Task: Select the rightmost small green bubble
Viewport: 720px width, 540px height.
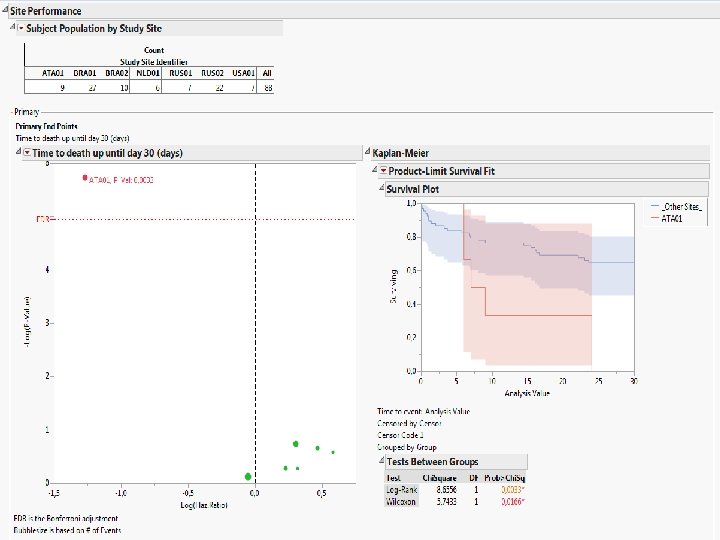Action: 333,452
